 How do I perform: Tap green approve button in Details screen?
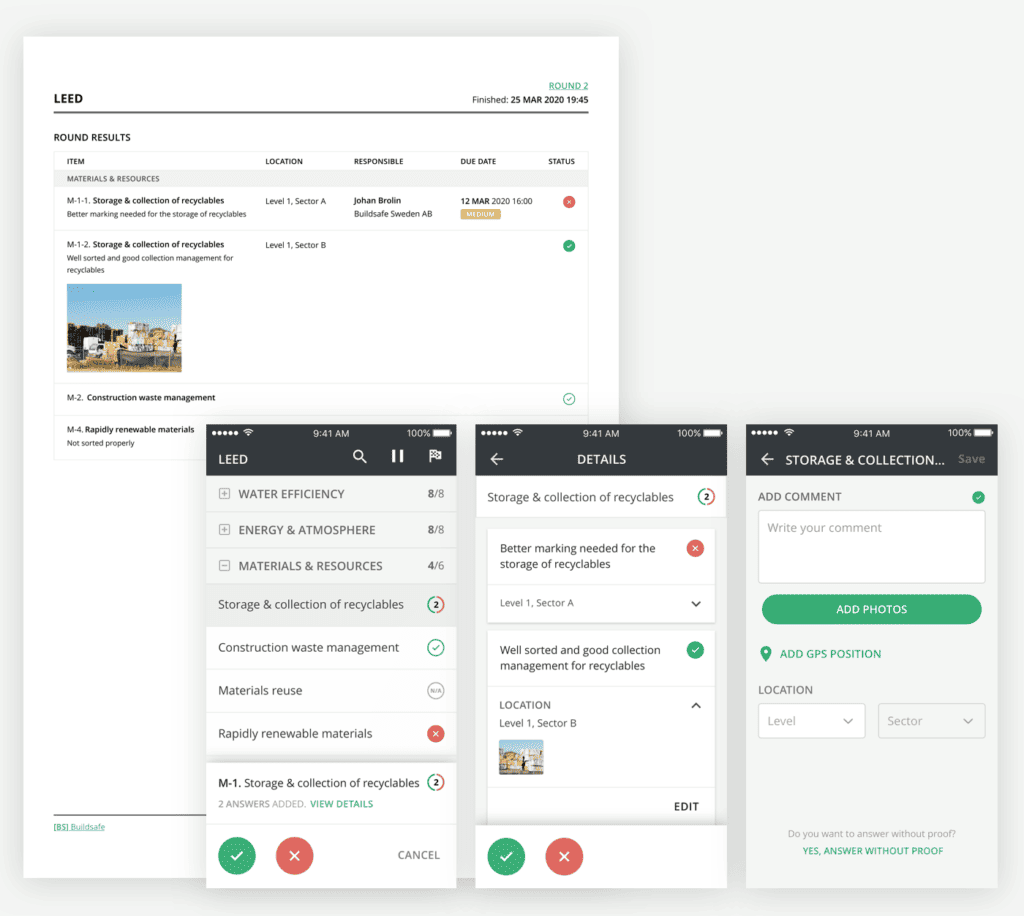point(506,856)
